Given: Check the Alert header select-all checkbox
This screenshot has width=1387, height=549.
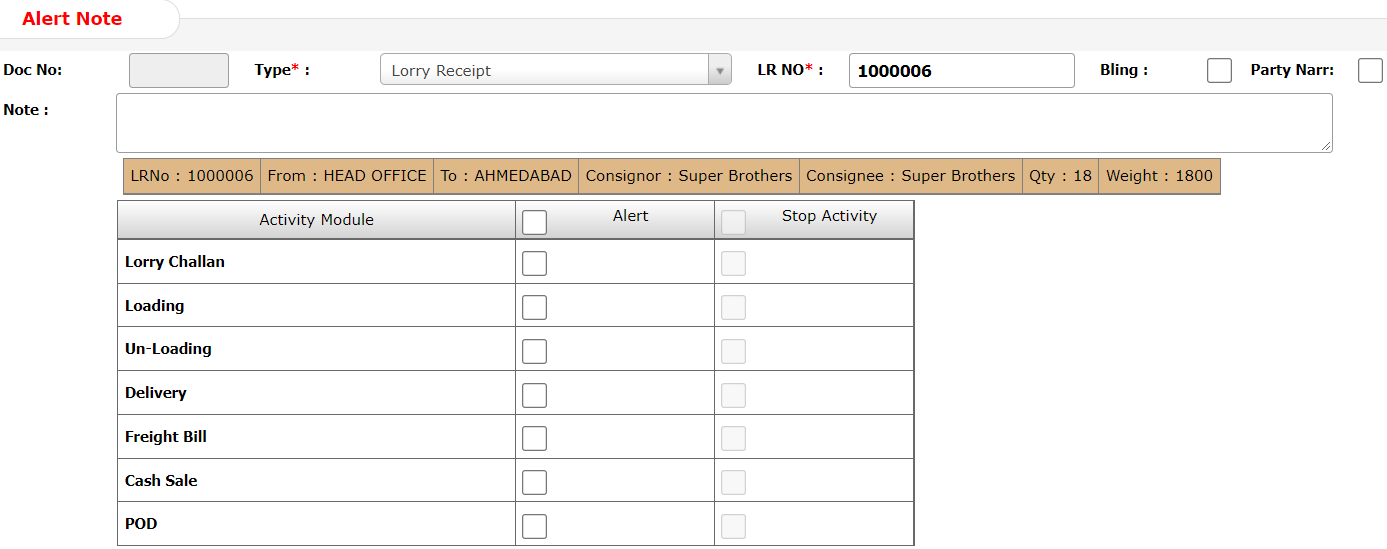Looking at the screenshot, I should coord(535,222).
